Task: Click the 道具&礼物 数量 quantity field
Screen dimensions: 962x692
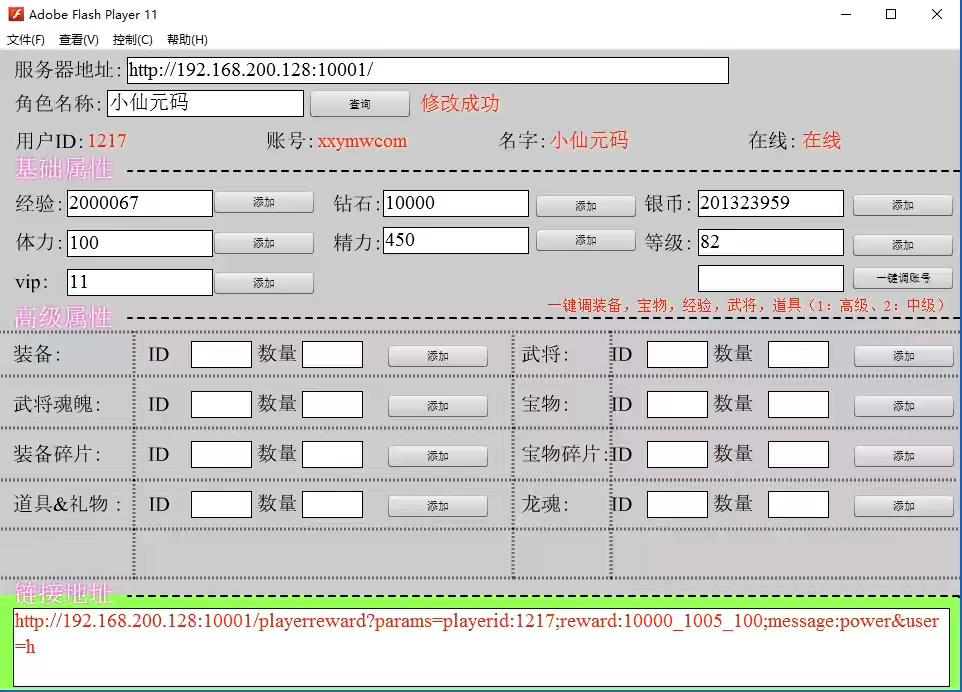Action: tap(333, 505)
